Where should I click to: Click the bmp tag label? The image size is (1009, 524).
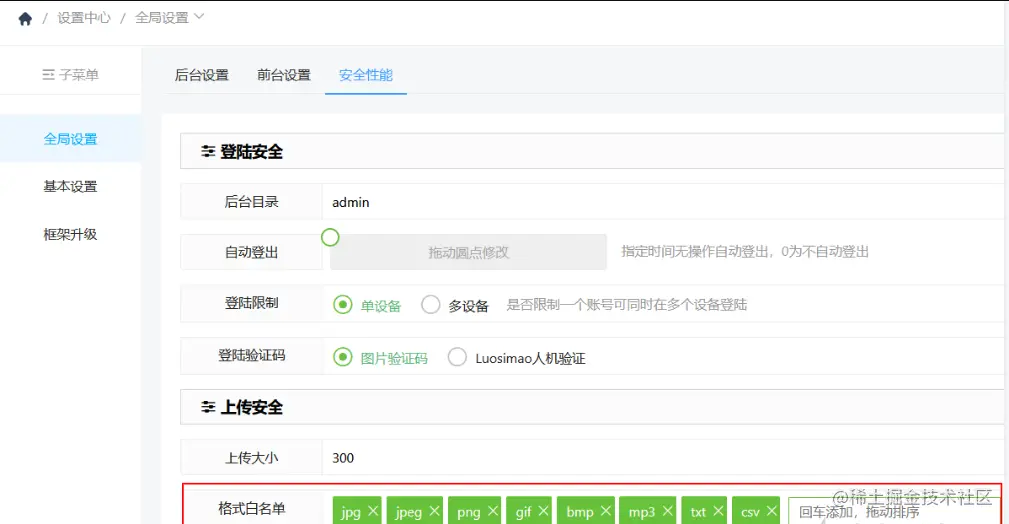pyautogui.click(x=580, y=512)
